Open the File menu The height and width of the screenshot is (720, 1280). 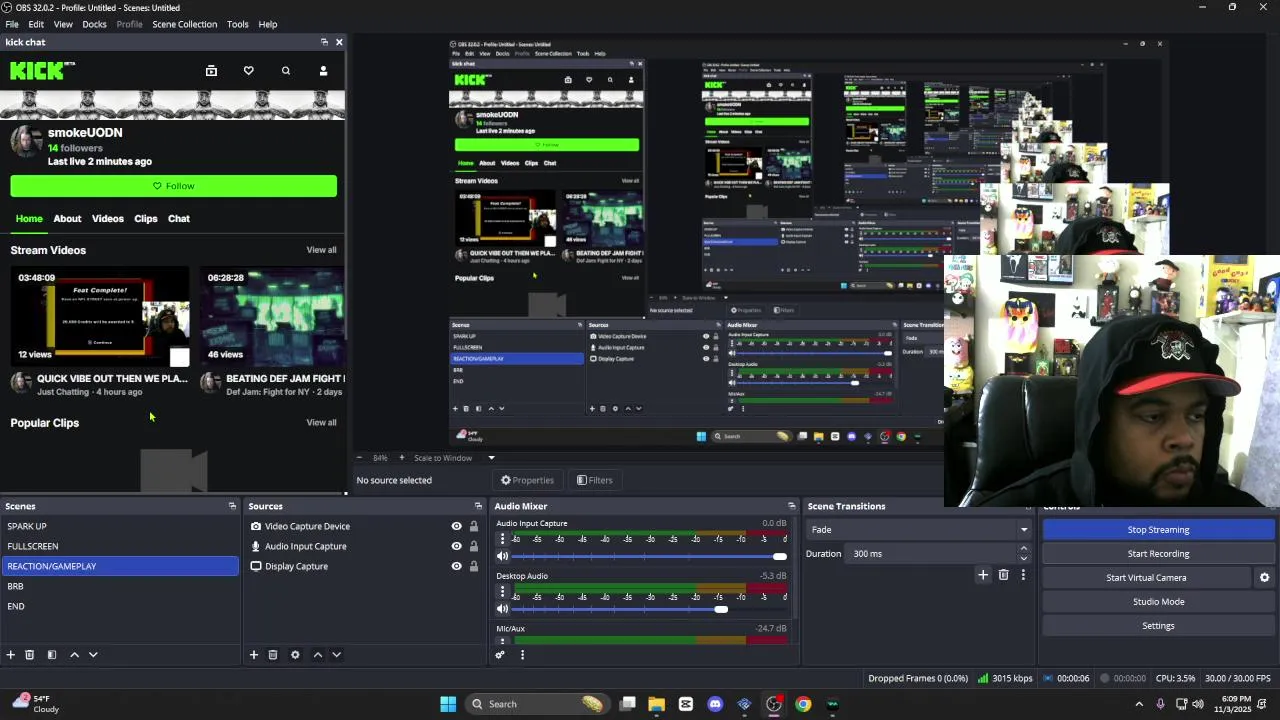(x=12, y=24)
